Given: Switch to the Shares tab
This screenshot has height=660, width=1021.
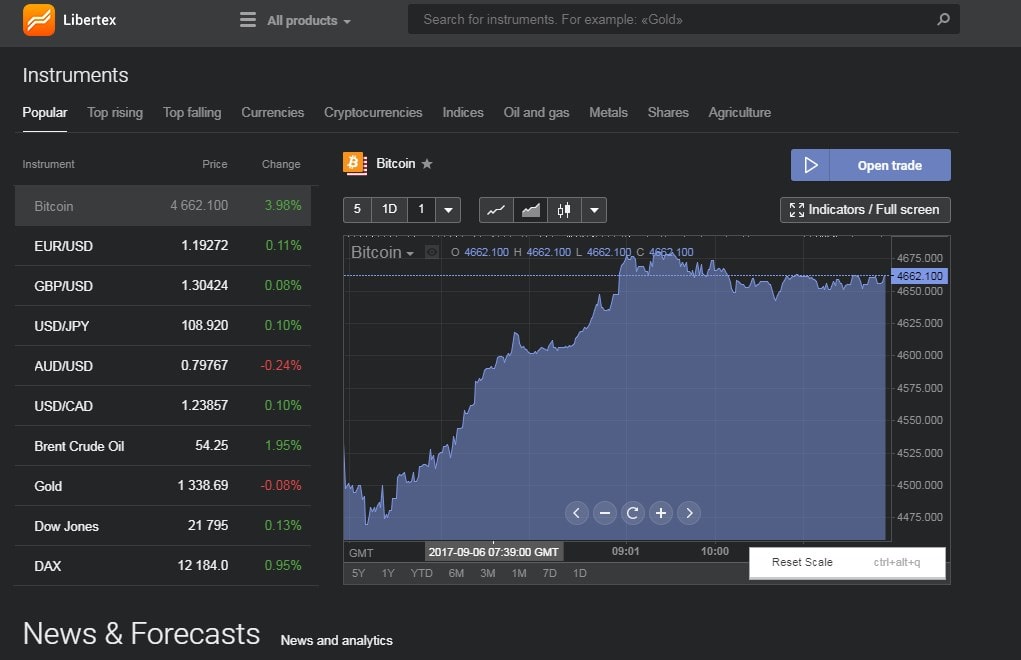Looking at the screenshot, I should click(668, 112).
